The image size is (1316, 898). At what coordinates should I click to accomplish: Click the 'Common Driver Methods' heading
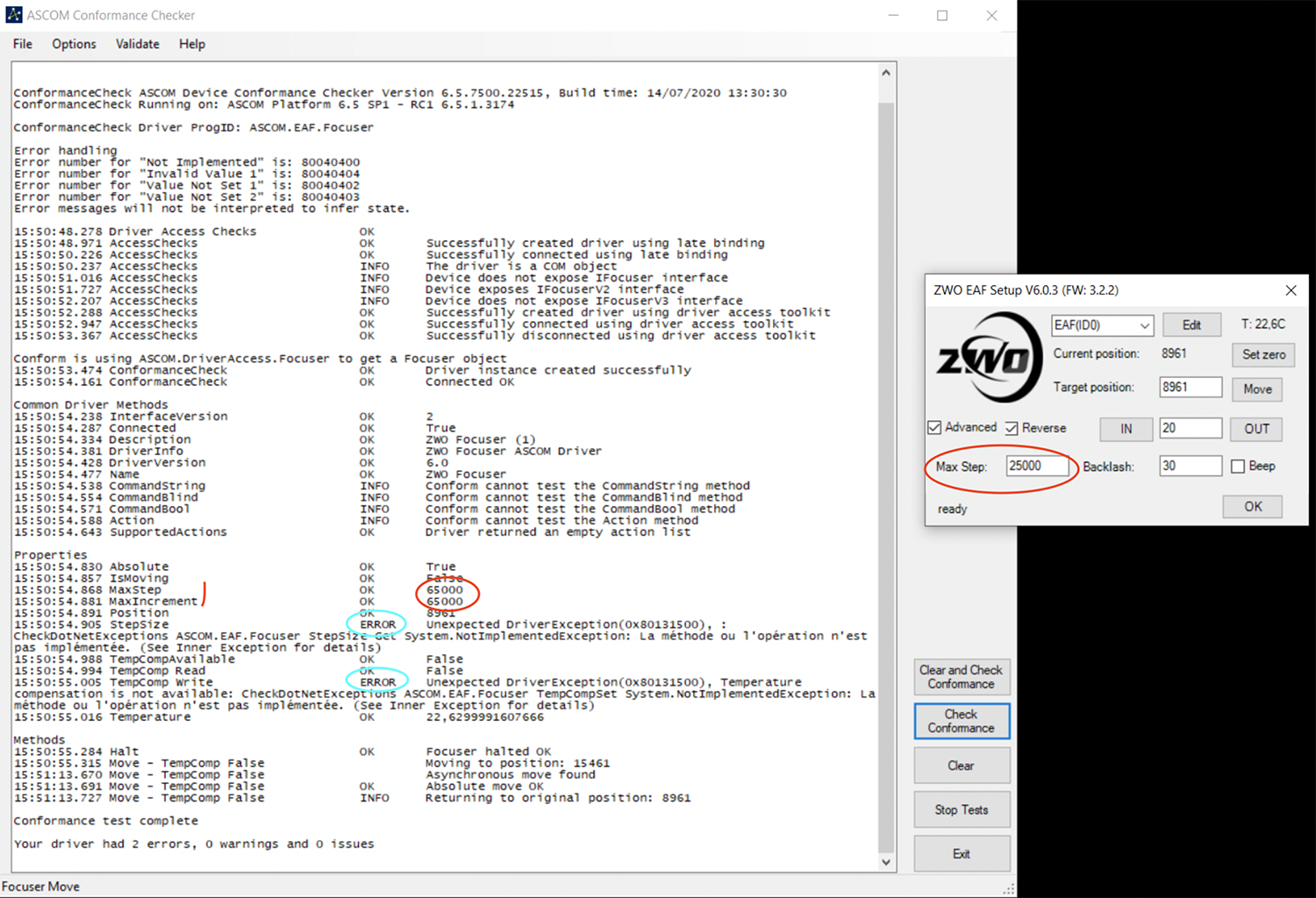(x=90, y=405)
